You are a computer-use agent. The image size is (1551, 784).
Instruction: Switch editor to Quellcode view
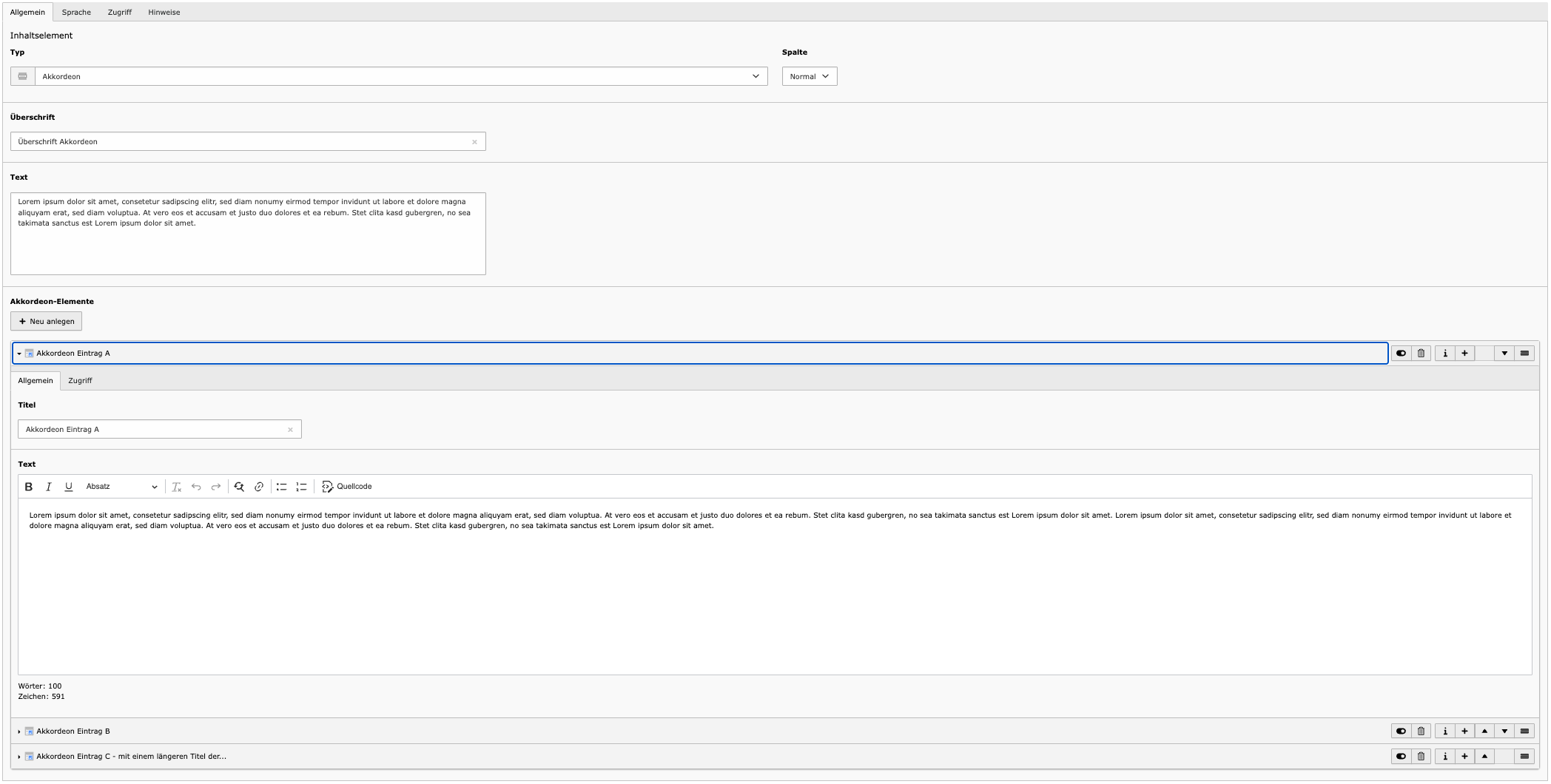347,487
